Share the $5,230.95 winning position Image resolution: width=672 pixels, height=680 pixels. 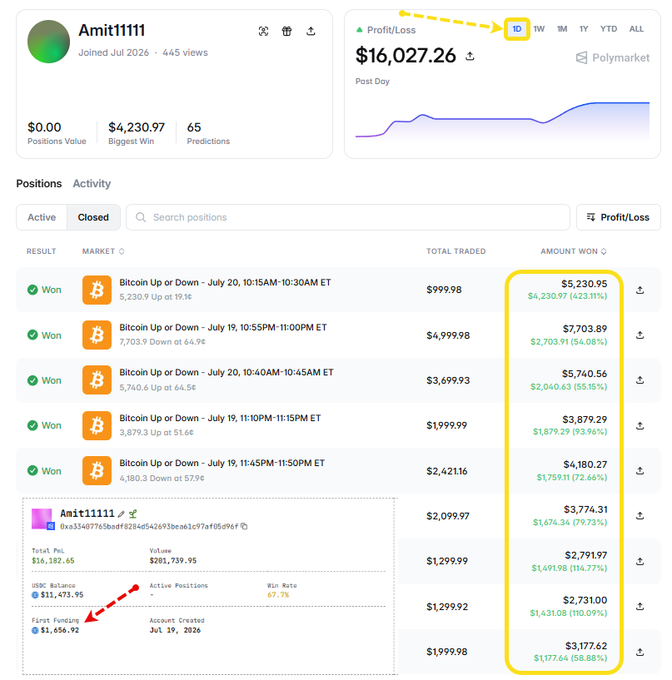[640, 290]
